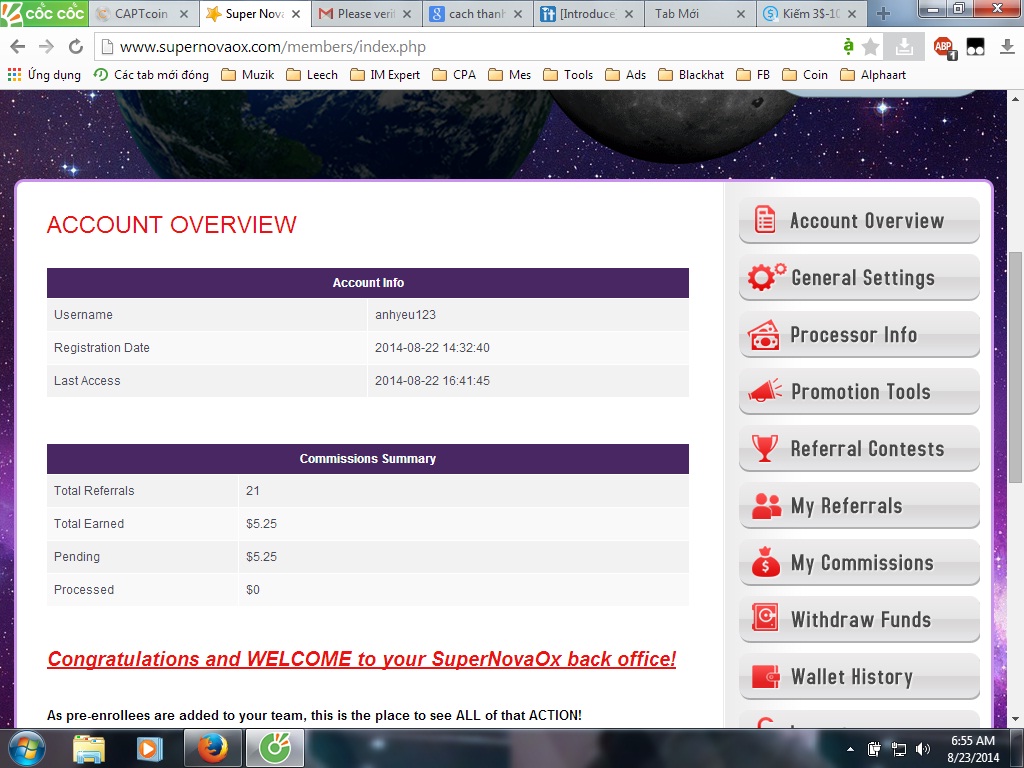Reload the current page

(76, 46)
